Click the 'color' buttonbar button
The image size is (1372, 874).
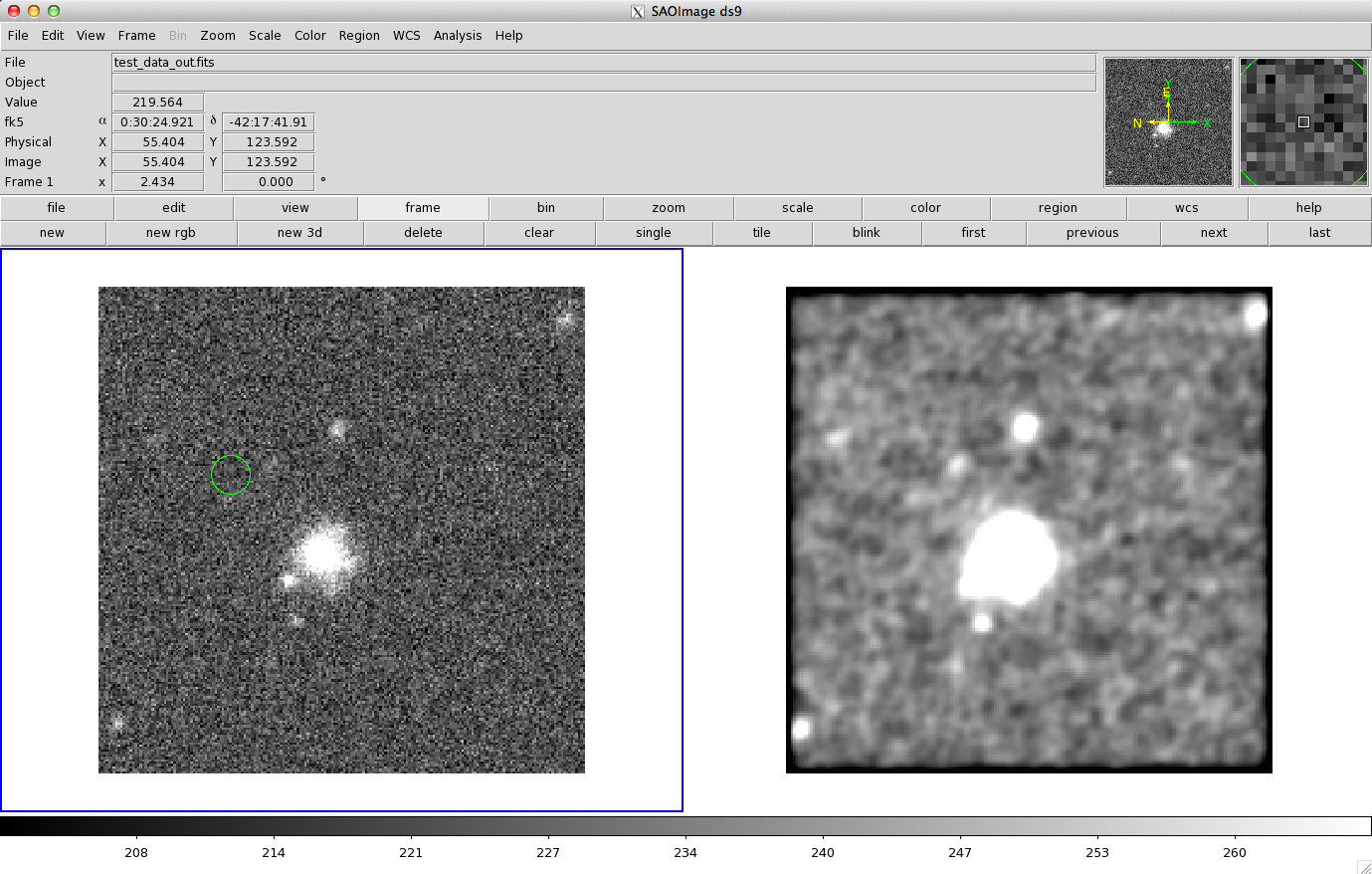pyautogui.click(x=925, y=208)
